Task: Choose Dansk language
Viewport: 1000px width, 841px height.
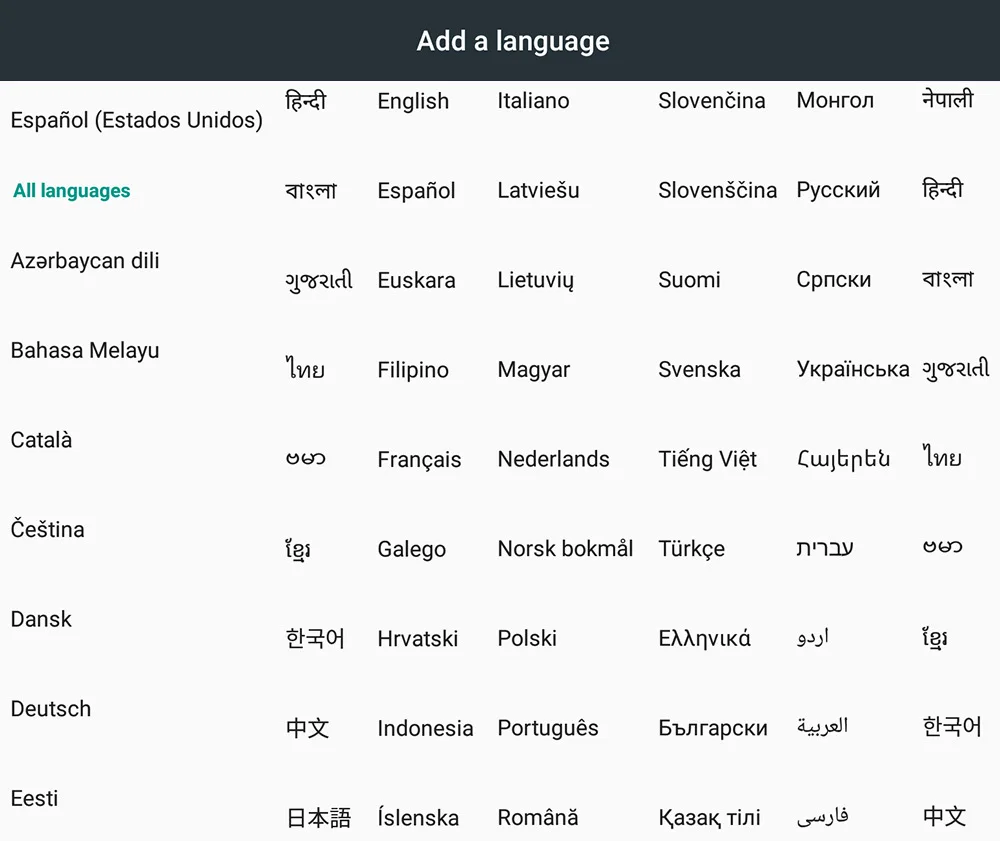Action: 41,619
